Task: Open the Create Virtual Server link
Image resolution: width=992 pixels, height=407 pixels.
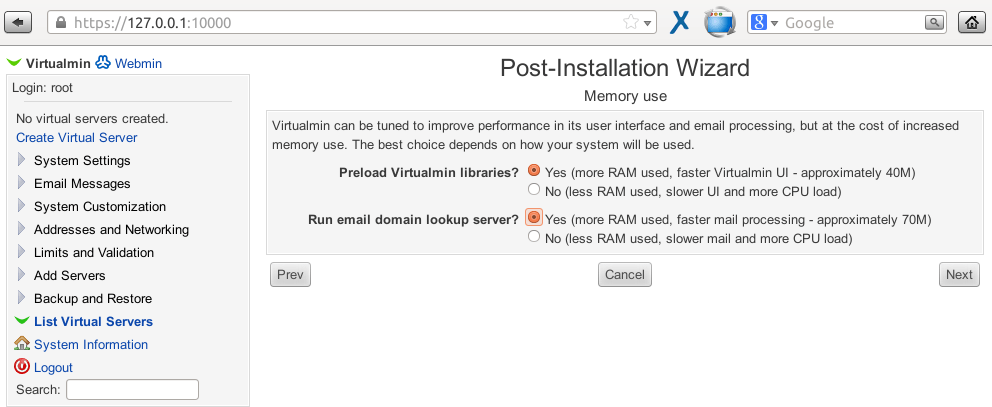Action: tap(77, 137)
